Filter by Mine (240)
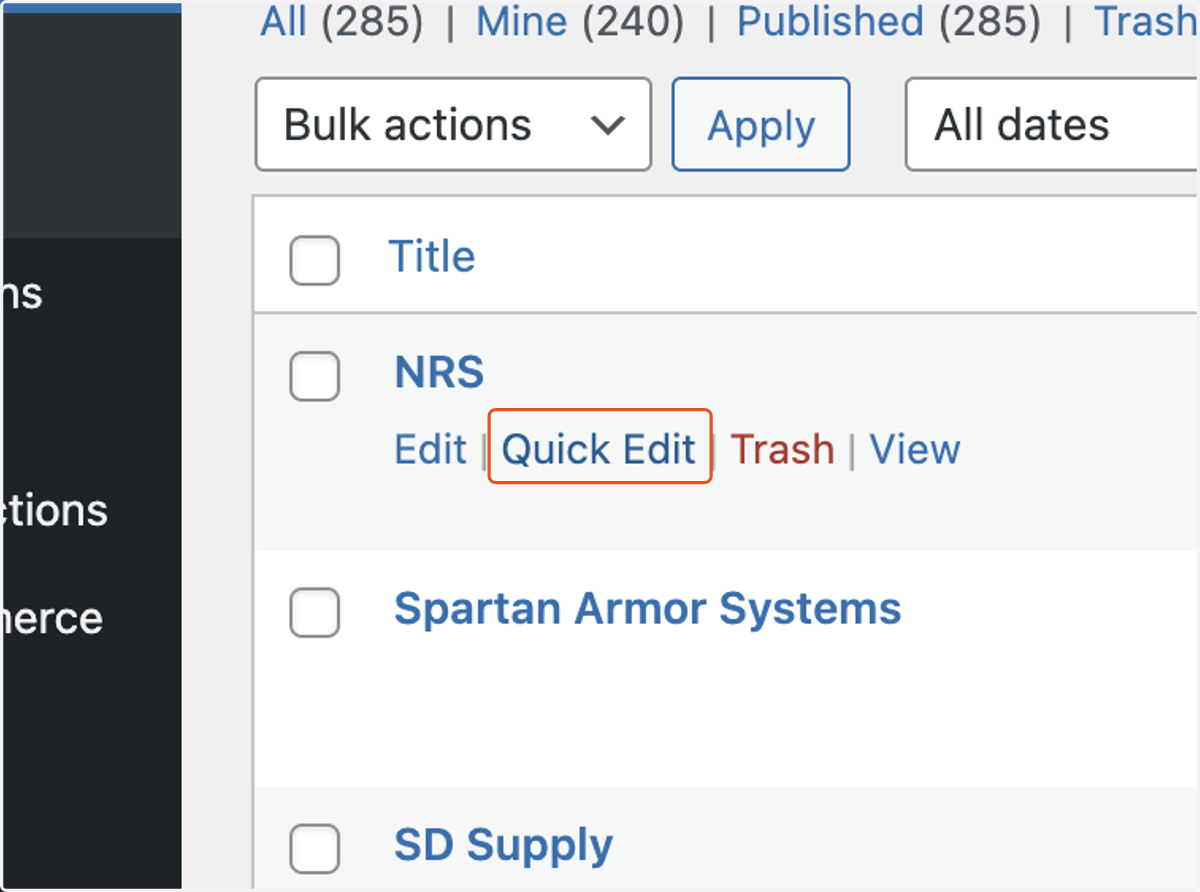The height and width of the screenshot is (892, 1200). click(x=580, y=21)
